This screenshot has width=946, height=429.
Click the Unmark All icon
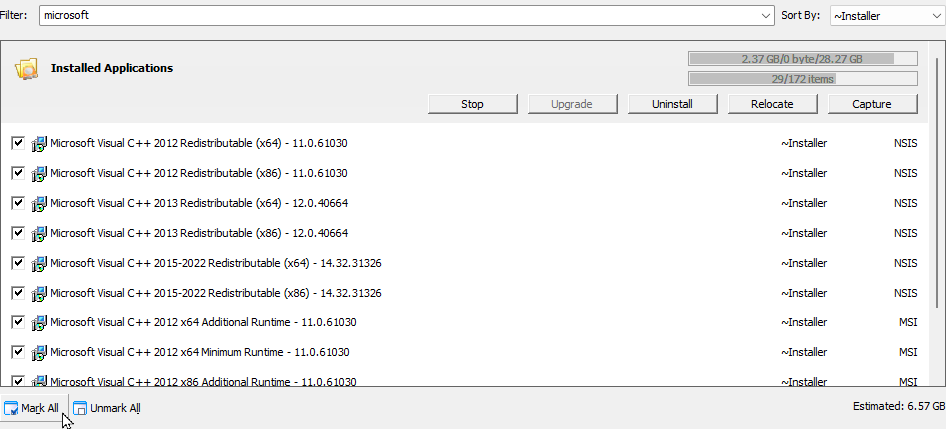[80, 408]
